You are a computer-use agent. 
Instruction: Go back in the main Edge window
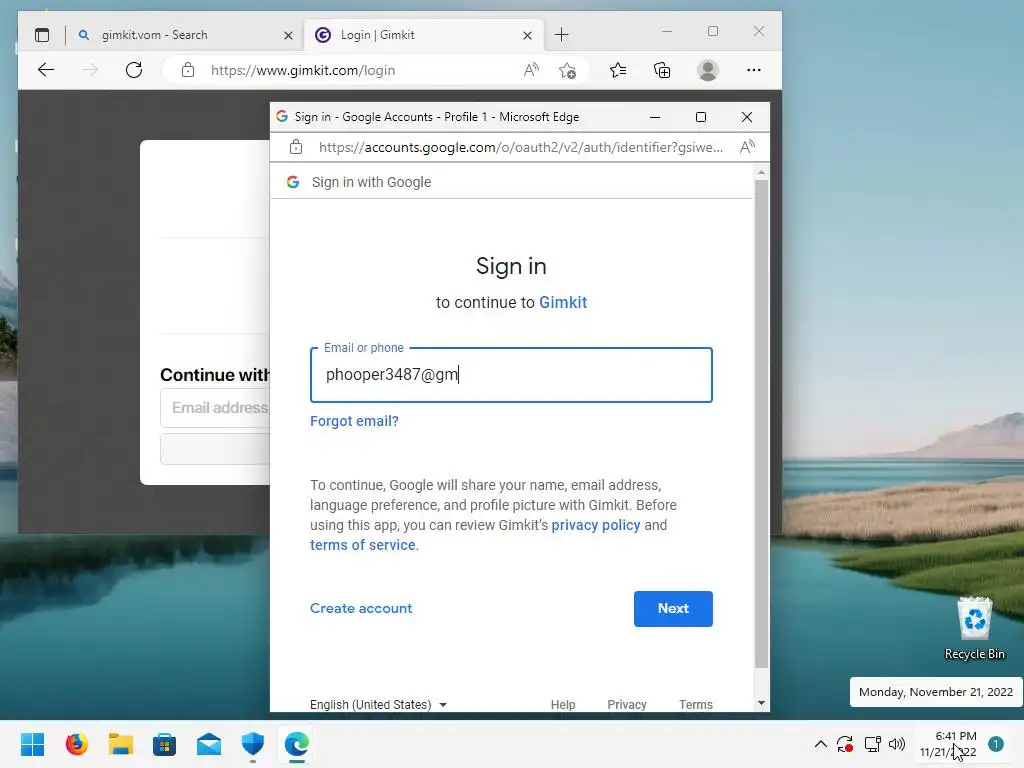point(46,70)
